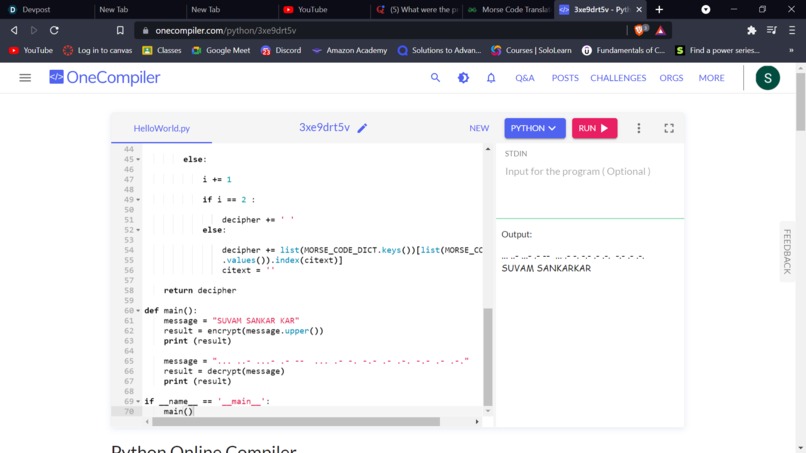Reload the page
The width and height of the screenshot is (806, 453).
pos(54,30)
